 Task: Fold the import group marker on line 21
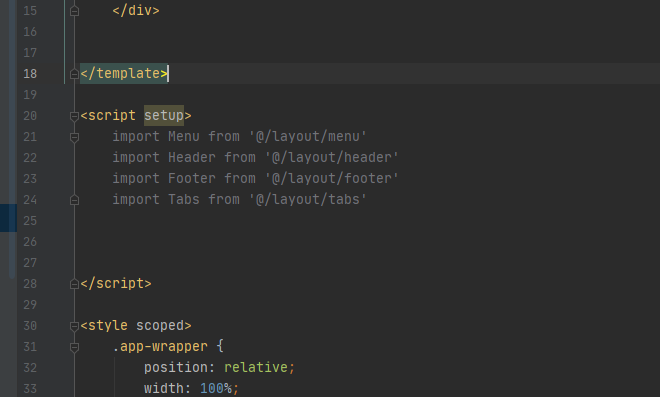pyautogui.click(x=75, y=137)
